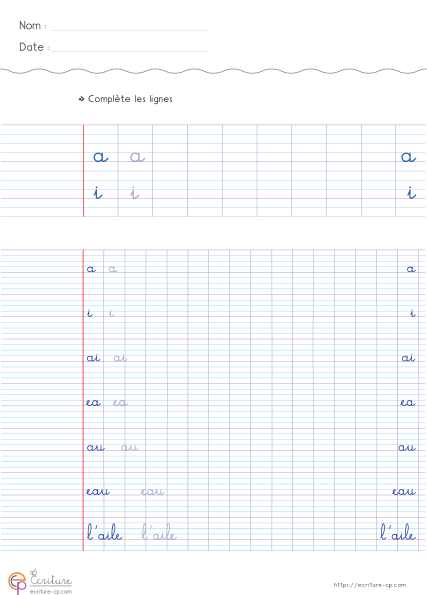
Task: Click the 'eau' at the right end of its line
Action: tap(404, 492)
